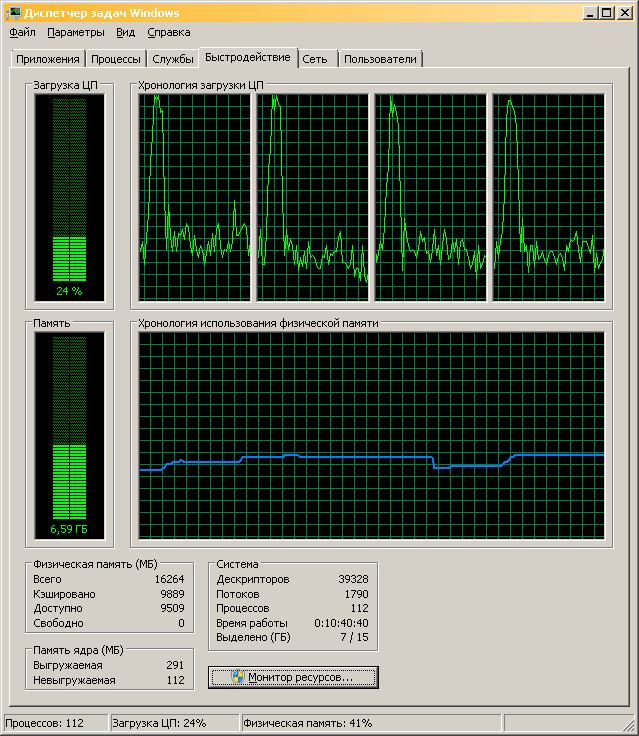Click the window resize grip in status bar
The width and height of the screenshot is (639, 736).
coord(627,725)
